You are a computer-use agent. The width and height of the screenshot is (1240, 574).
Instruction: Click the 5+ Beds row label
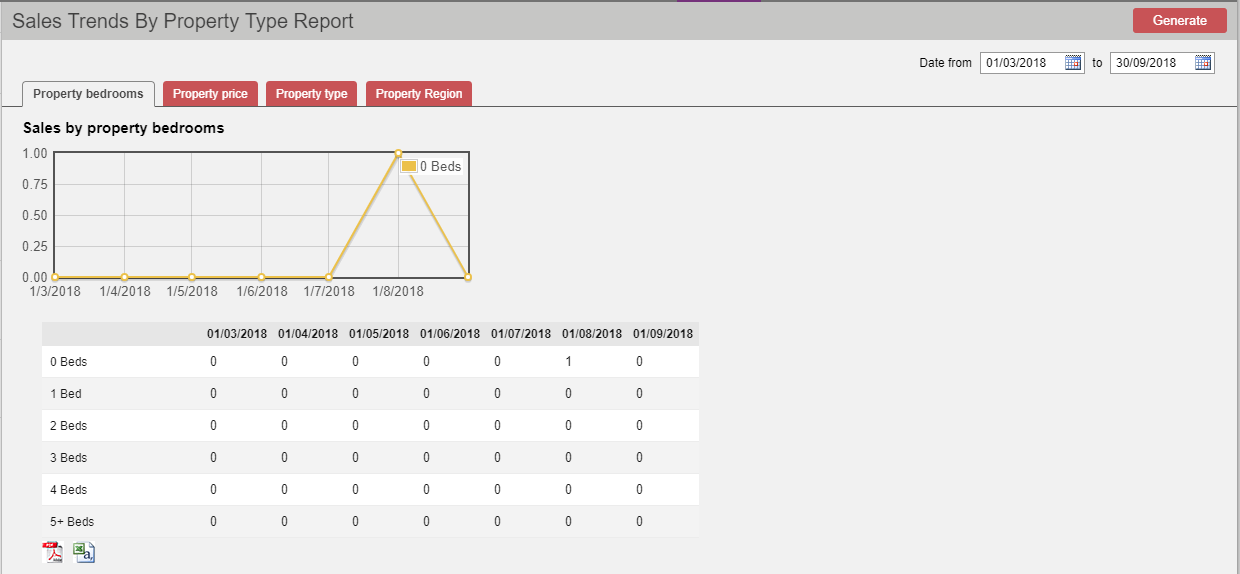pyautogui.click(x=72, y=522)
